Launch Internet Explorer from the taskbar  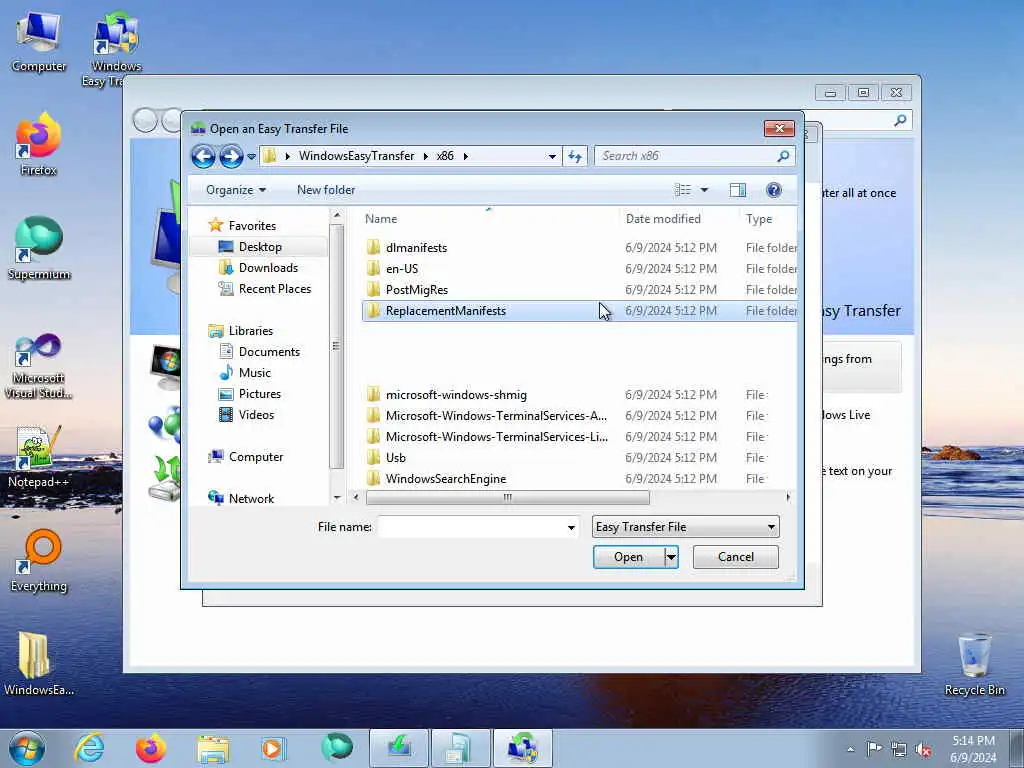click(x=89, y=748)
